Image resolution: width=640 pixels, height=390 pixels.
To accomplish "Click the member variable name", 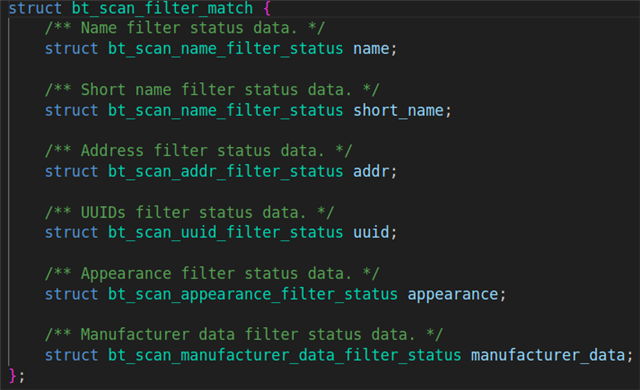I will click(x=371, y=49).
